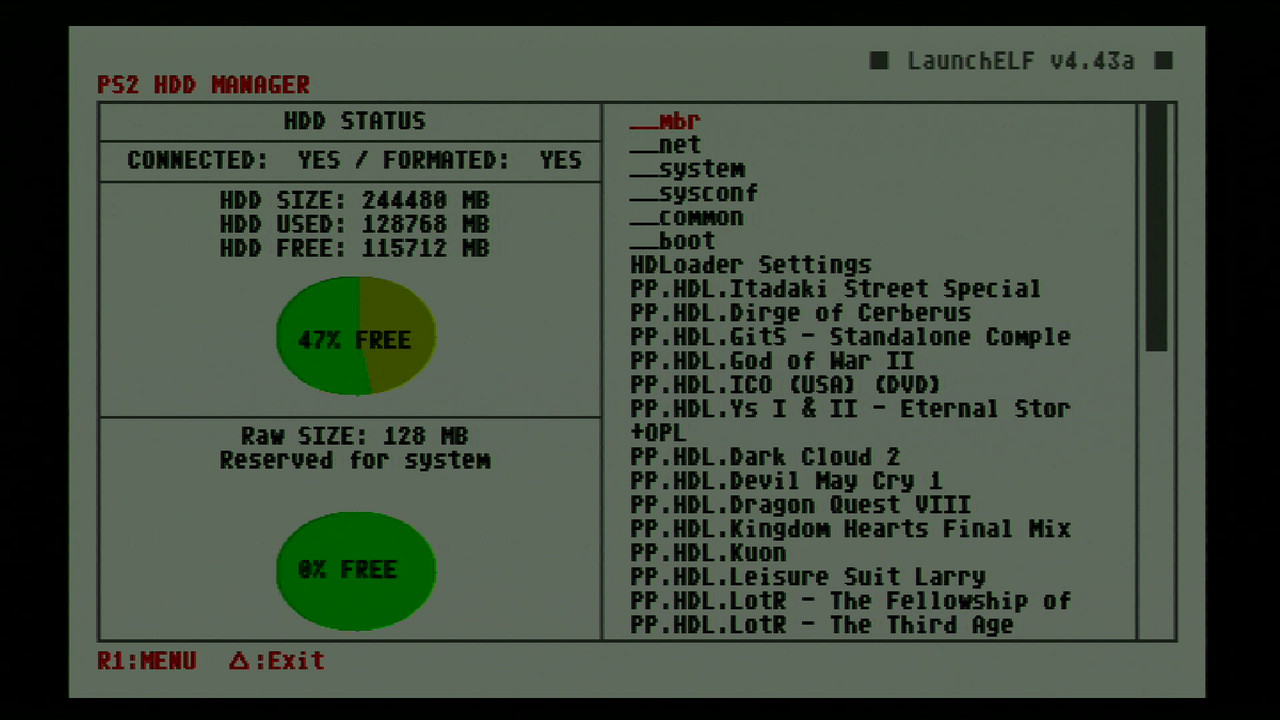
Task: Click the FORMATED: YES status
Action: (x=482, y=160)
